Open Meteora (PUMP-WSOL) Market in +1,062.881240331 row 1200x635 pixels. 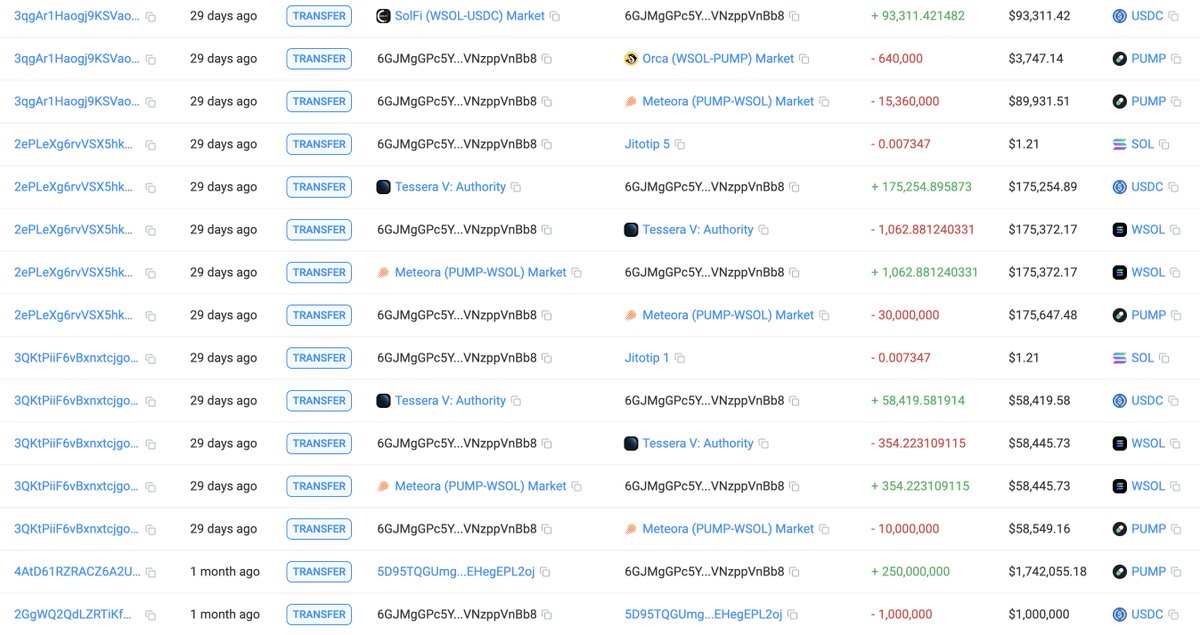(481, 272)
